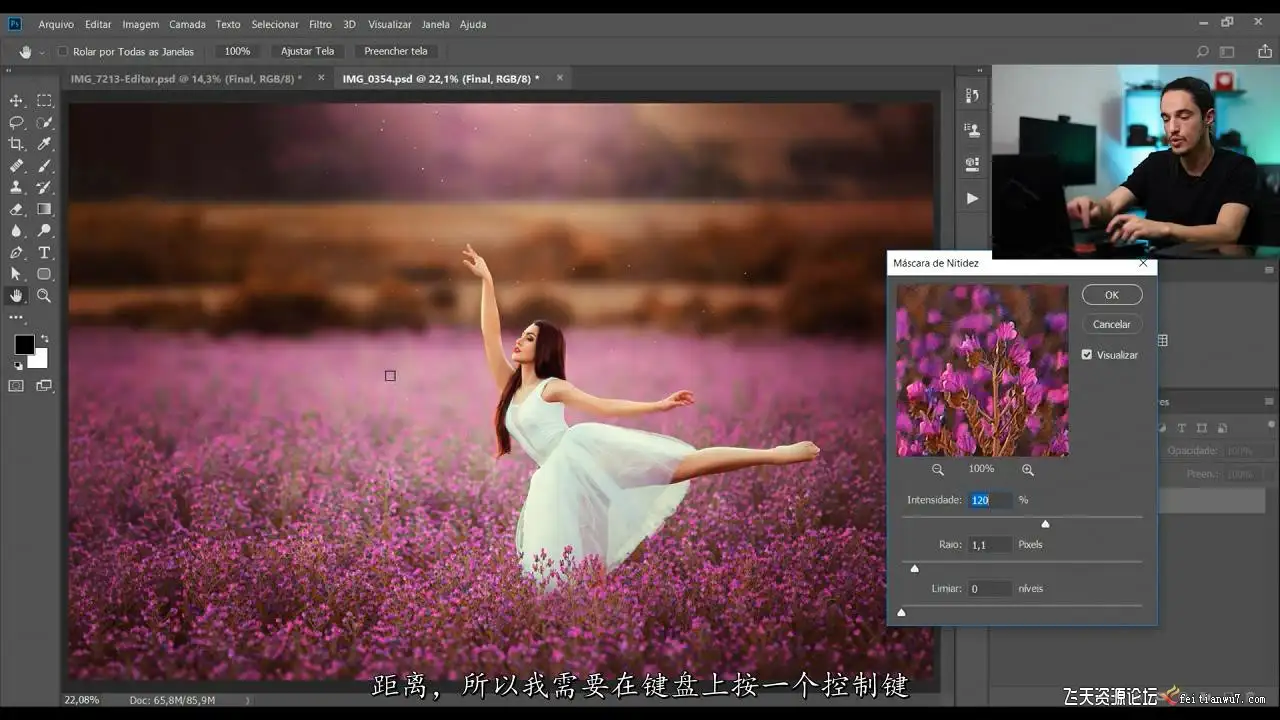Click the Intensidade slider handle
Image resolution: width=1280 pixels, height=720 pixels.
(x=1045, y=523)
